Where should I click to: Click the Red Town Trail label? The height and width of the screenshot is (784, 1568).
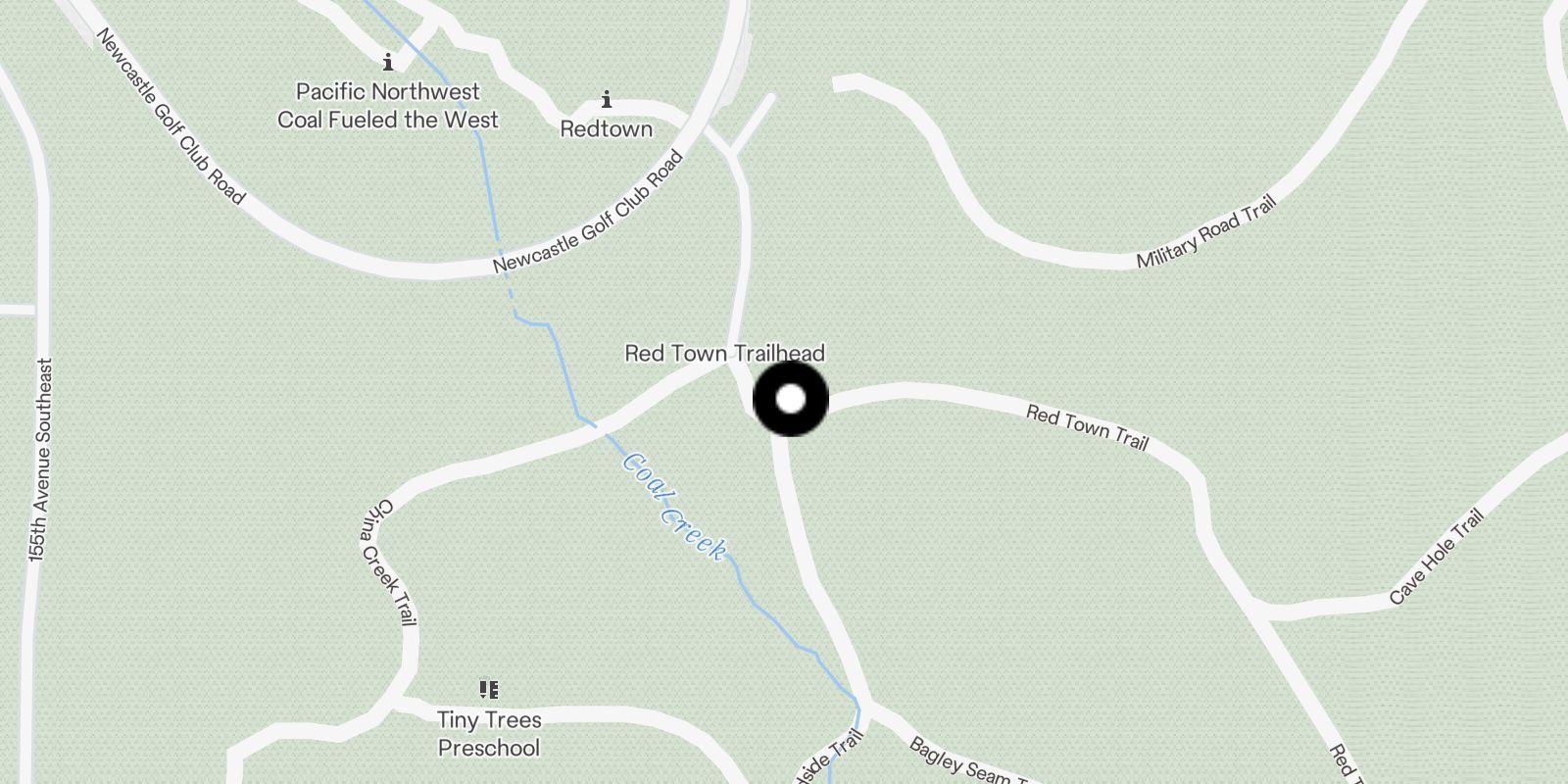(x=1087, y=428)
